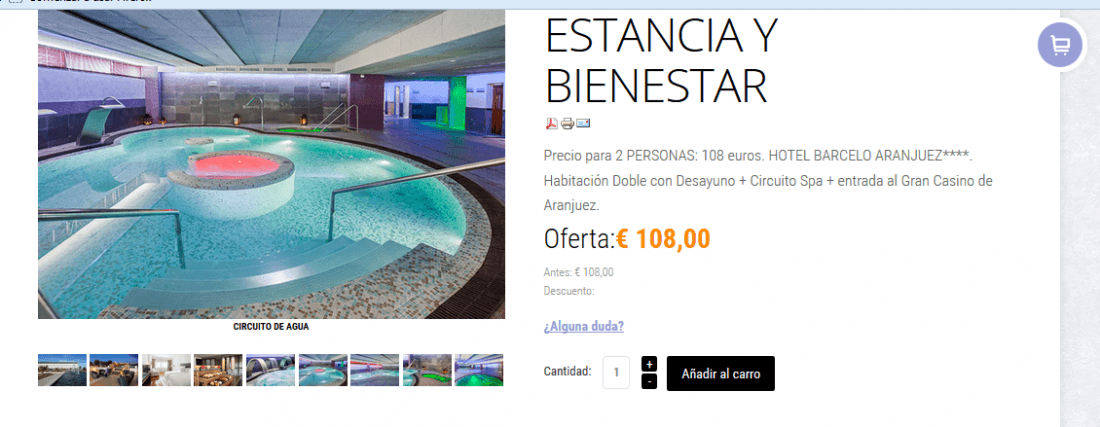Select the thumbnail of the breakfast buffet

[x=218, y=370]
